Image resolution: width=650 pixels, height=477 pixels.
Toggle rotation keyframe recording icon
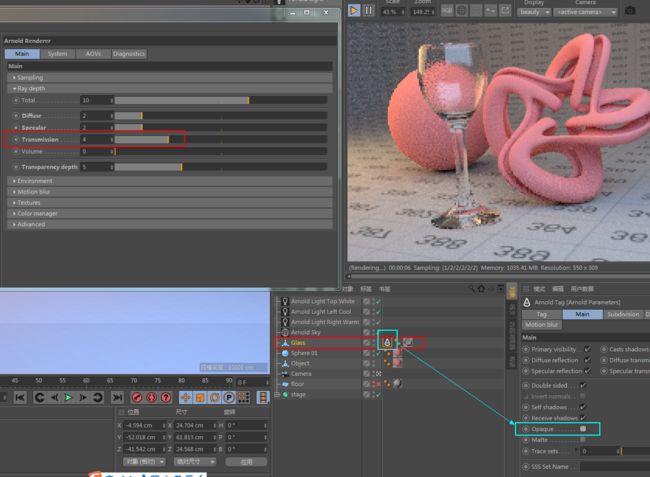(x=214, y=397)
